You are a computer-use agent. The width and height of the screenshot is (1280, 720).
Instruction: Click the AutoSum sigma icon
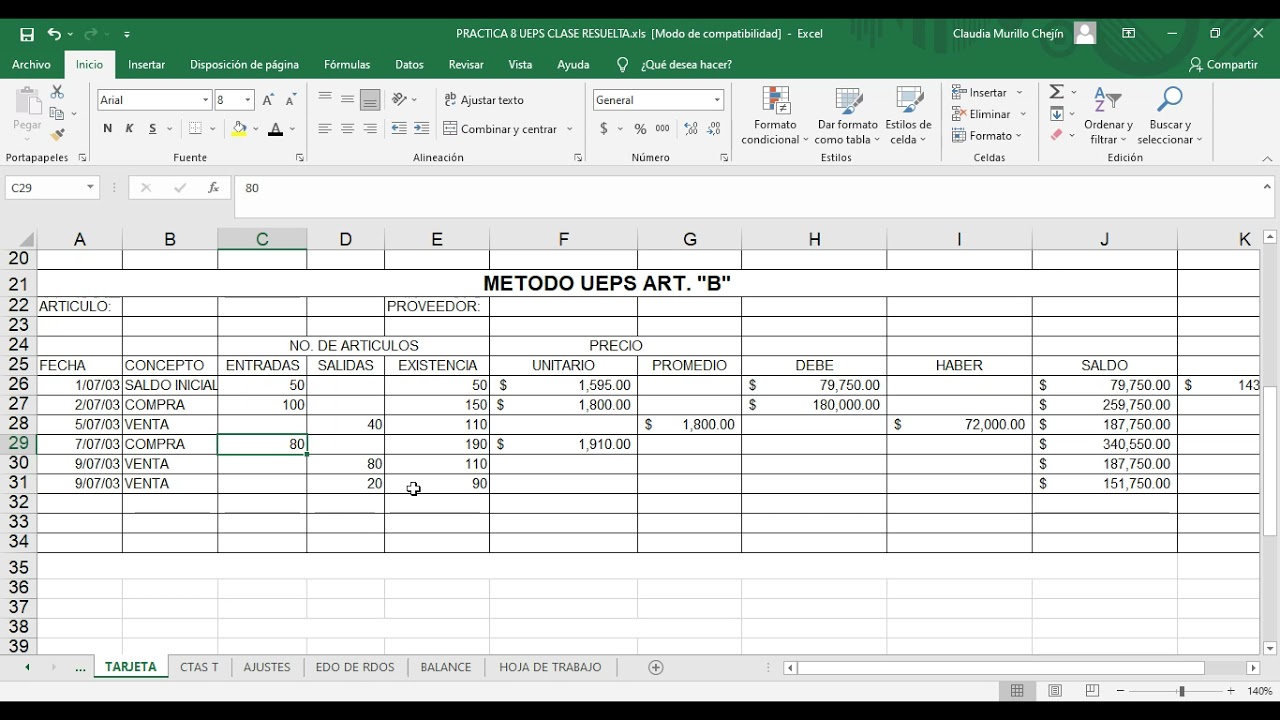pos(1056,92)
